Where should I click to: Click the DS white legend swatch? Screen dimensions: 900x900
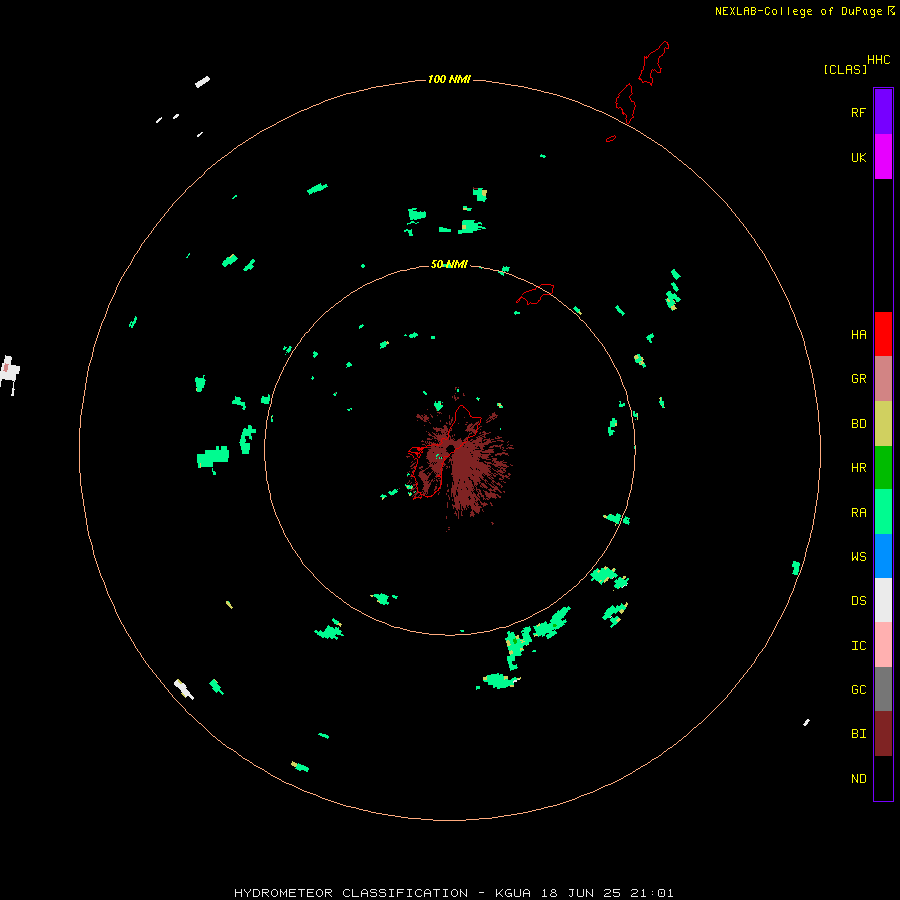[x=883, y=600]
